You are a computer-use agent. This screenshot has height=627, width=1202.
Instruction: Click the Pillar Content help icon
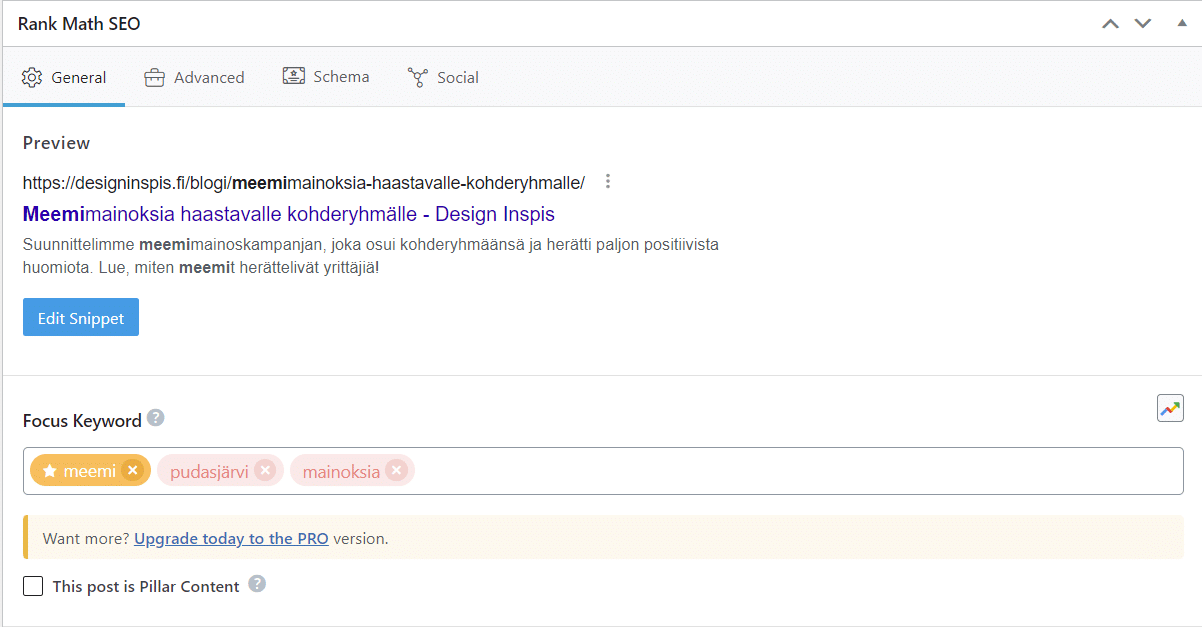pyautogui.click(x=257, y=584)
